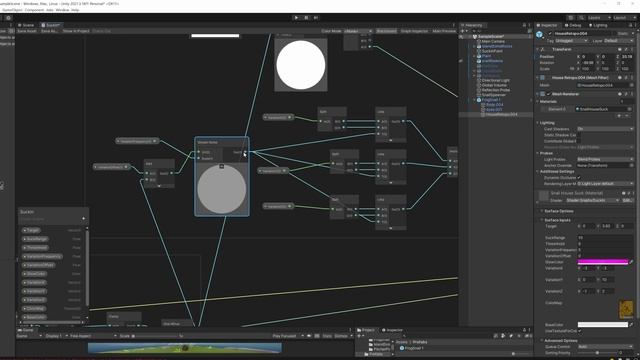Toggle the Main Preview button

444,31
